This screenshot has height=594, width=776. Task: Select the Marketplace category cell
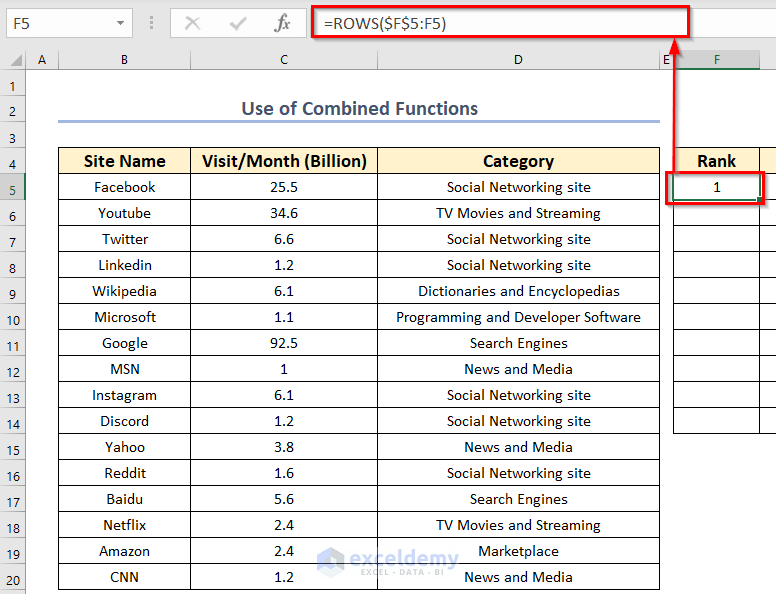pos(518,551)
